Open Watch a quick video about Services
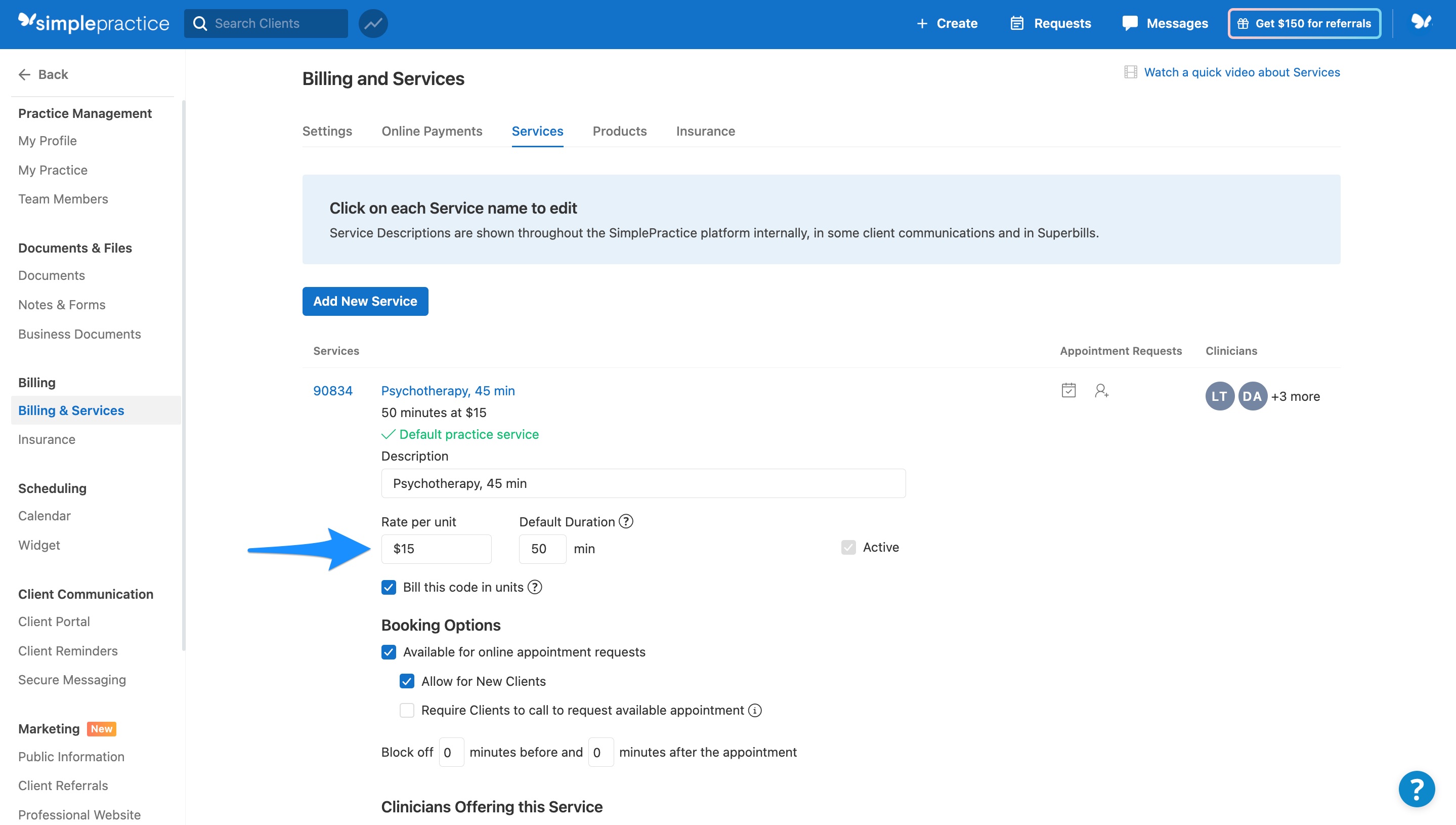 (x=1243, y=72)
